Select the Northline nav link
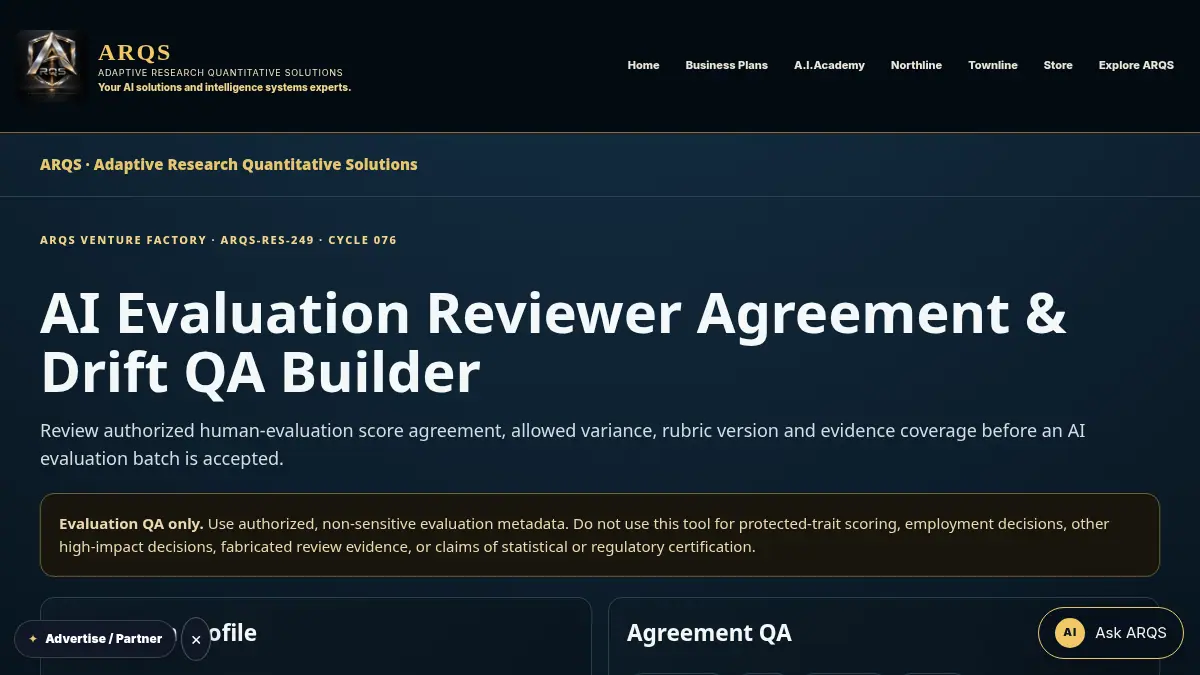This screenshot has width=1200, height=675. tap(916, 65)
